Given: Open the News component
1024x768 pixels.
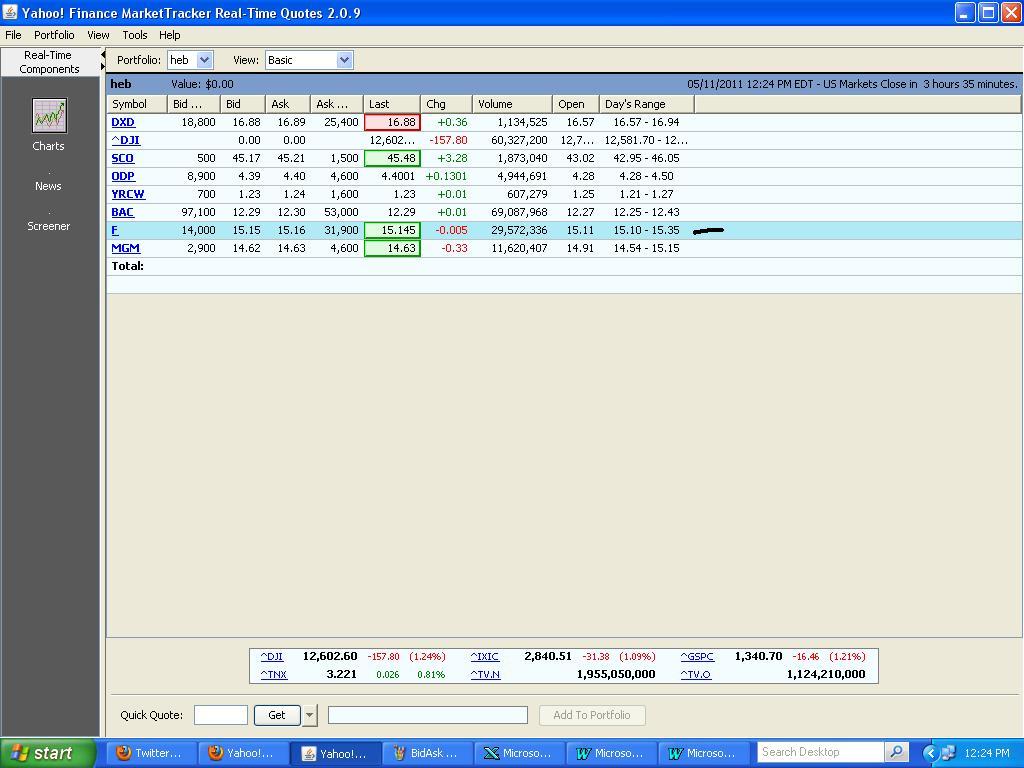Looking at the screenshot, I should 48,186.
